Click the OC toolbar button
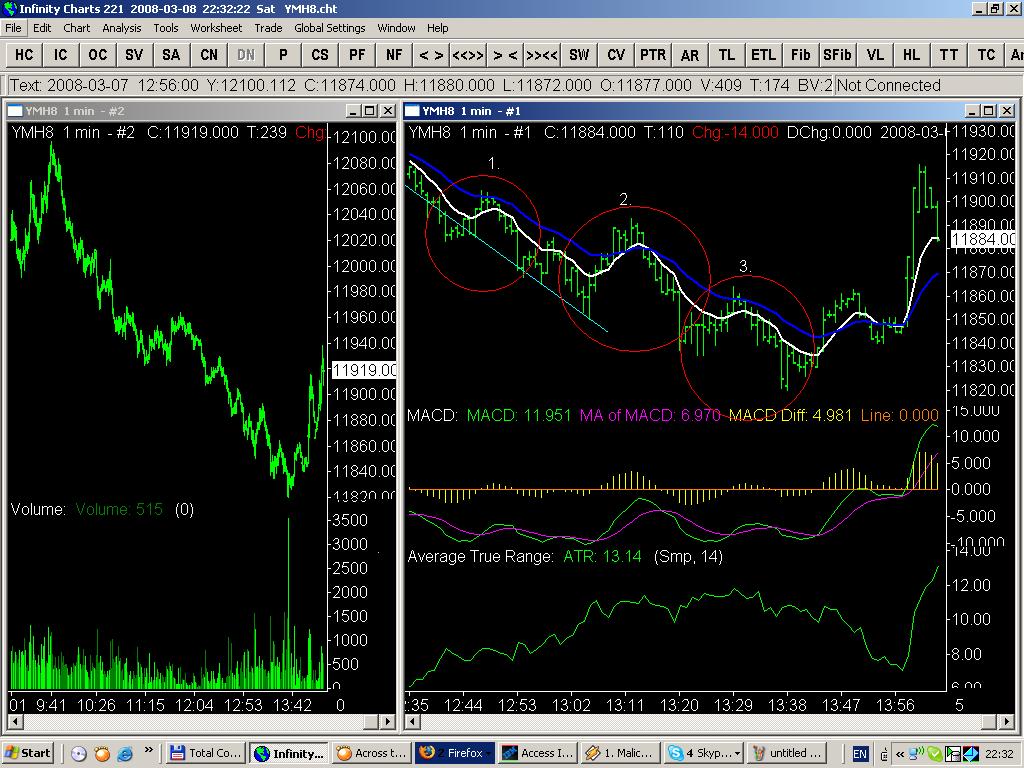 click(x=98, y=55)
